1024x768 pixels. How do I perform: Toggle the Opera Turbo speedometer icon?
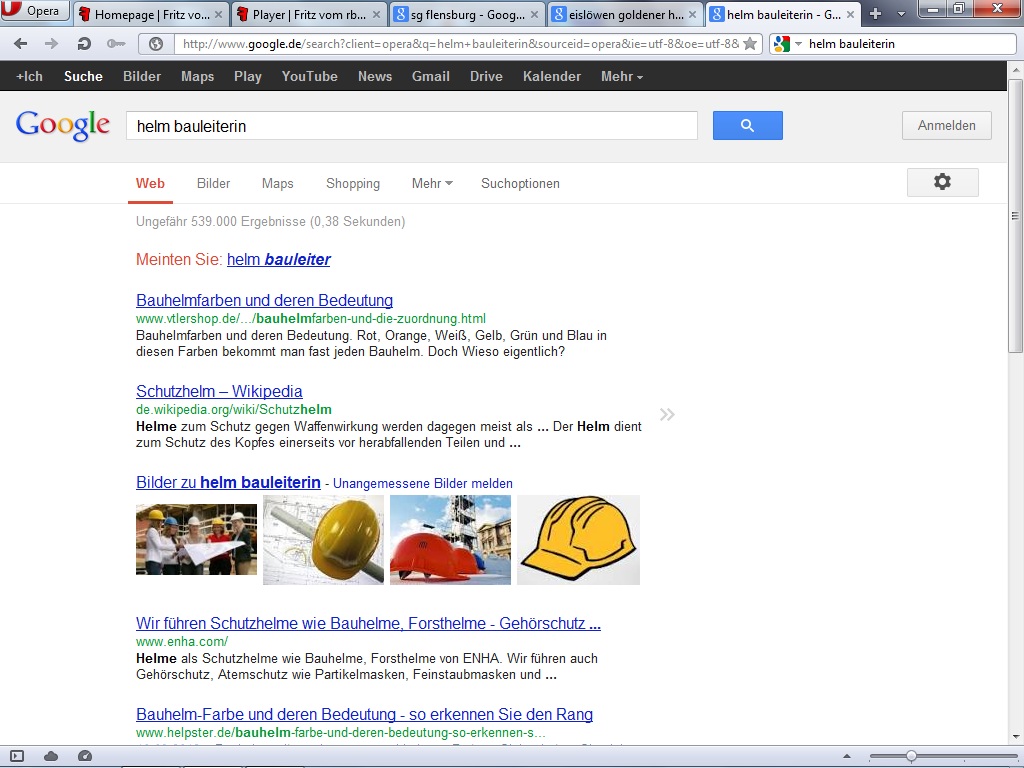tap(85, 756)
